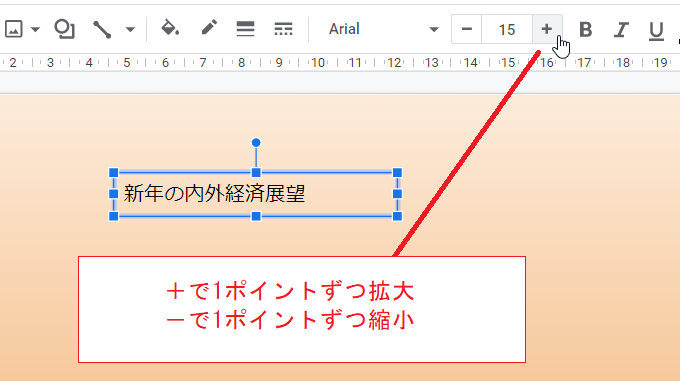Click the bottom-middle resize handle of the text box
The width and height of the screenshot is (680, 381).
[256, 216]
